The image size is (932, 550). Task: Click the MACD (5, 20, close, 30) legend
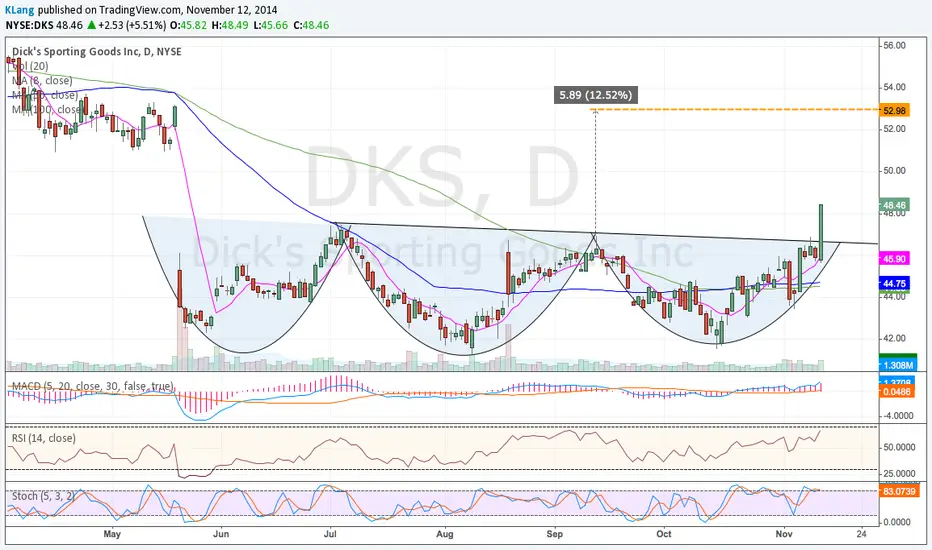[x=93, y=386]
